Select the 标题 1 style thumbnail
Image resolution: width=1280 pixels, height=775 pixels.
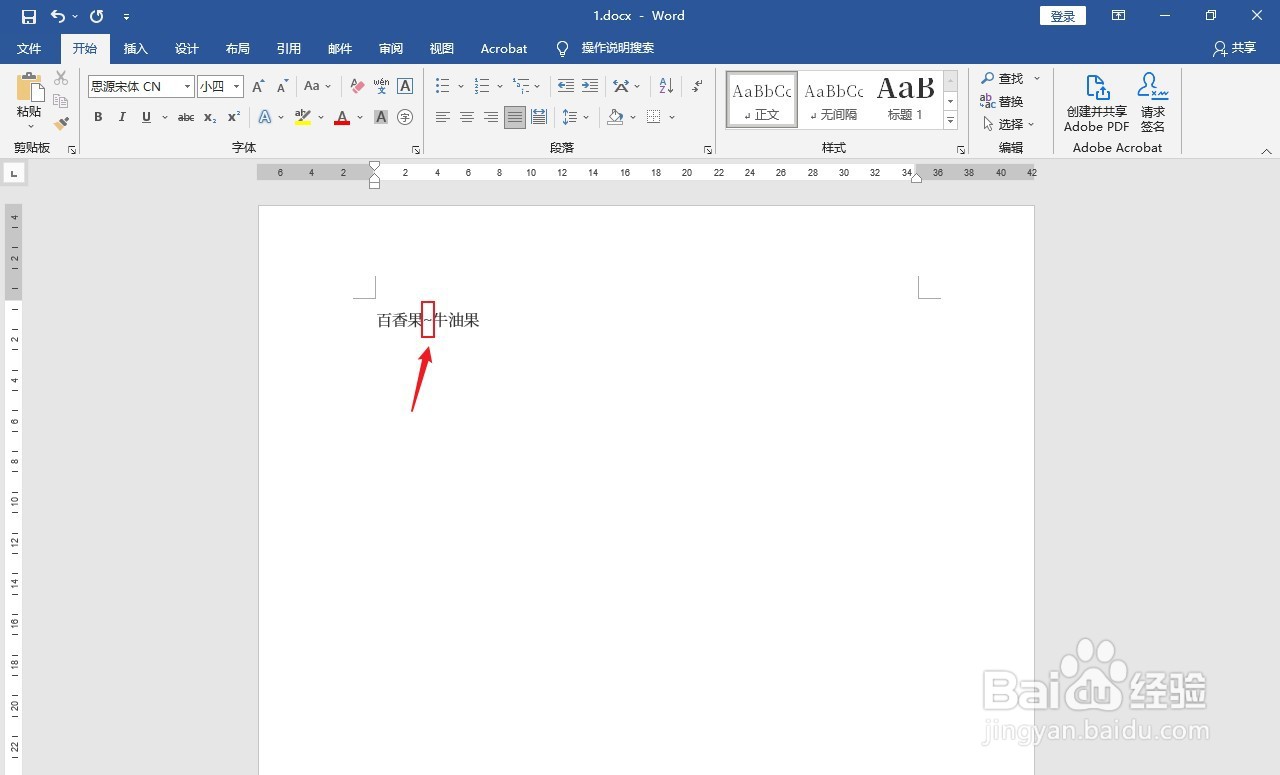pyautogui.click(x=905, y=99)
